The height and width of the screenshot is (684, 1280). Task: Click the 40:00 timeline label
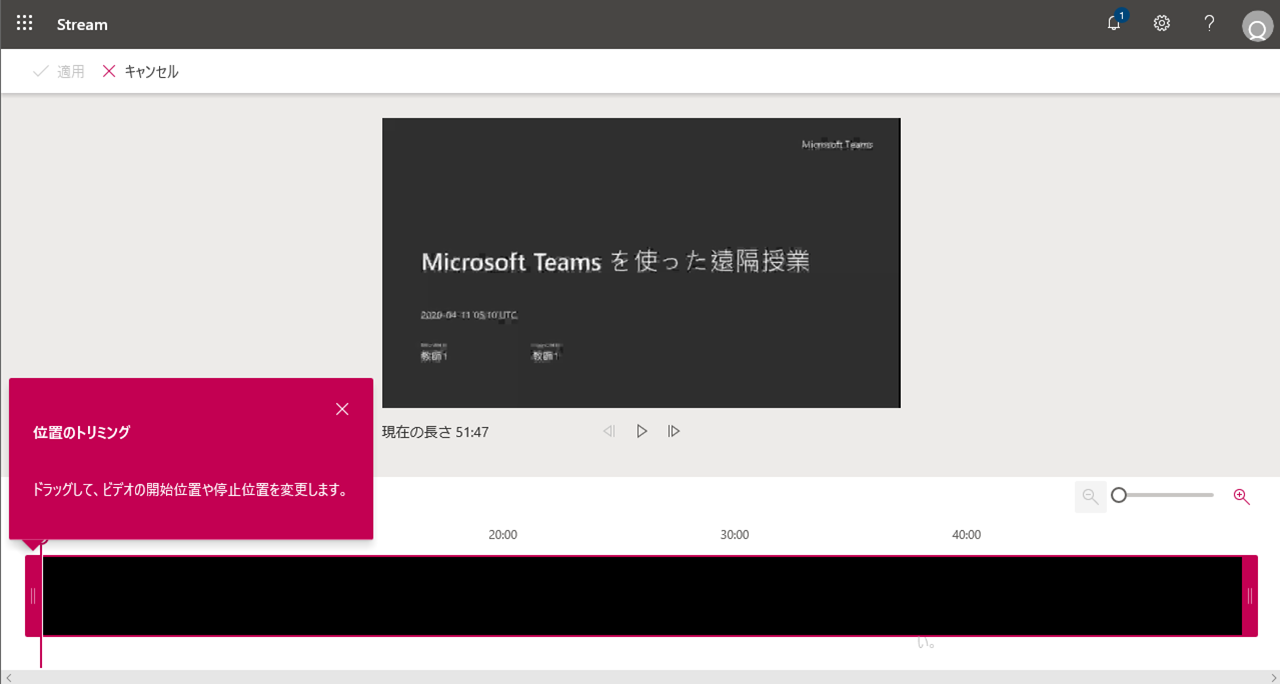[x=966, y=535]
